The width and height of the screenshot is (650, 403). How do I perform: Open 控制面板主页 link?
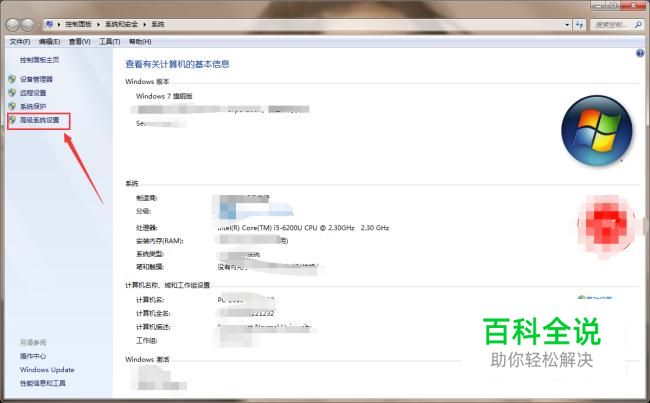39,60
